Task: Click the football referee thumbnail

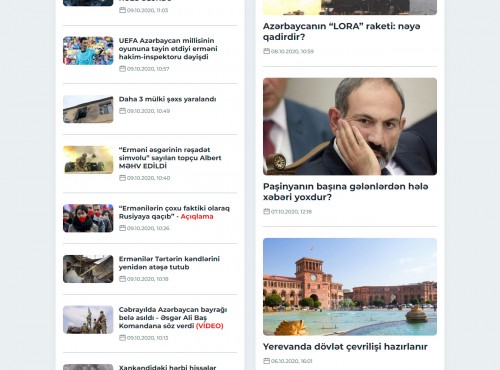Action: 88,50
